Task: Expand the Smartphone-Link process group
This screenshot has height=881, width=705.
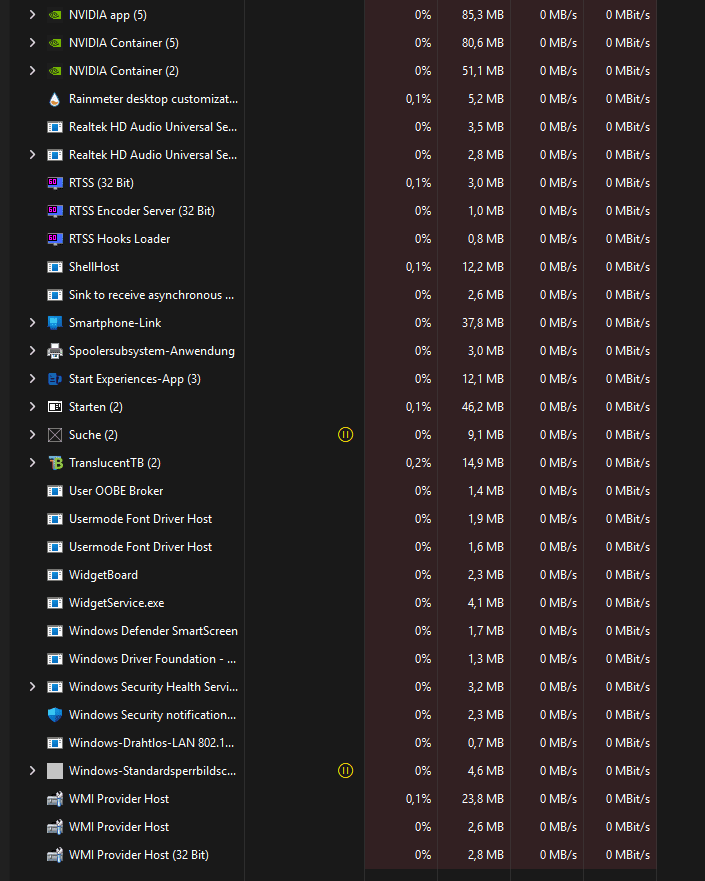Action: (x=32, y=323)
